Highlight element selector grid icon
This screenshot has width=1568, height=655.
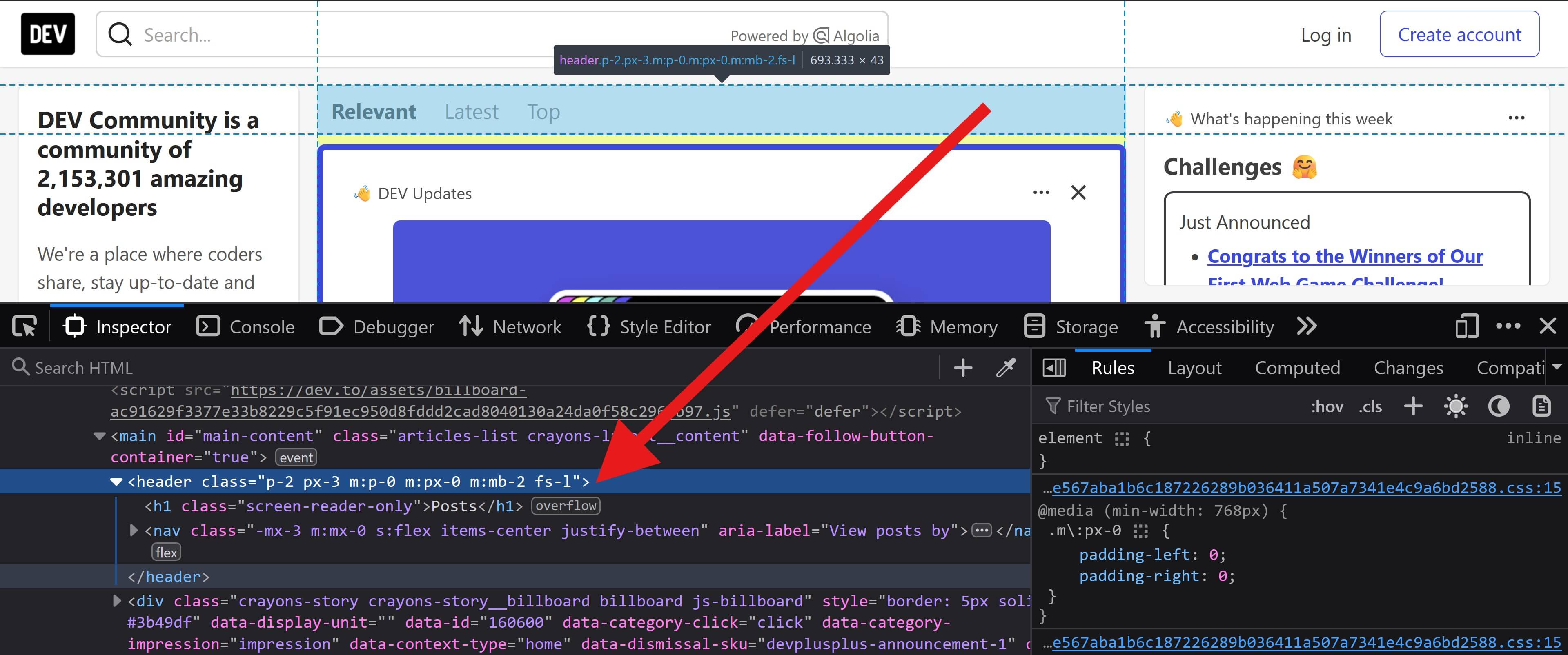tap(1122, 439)
